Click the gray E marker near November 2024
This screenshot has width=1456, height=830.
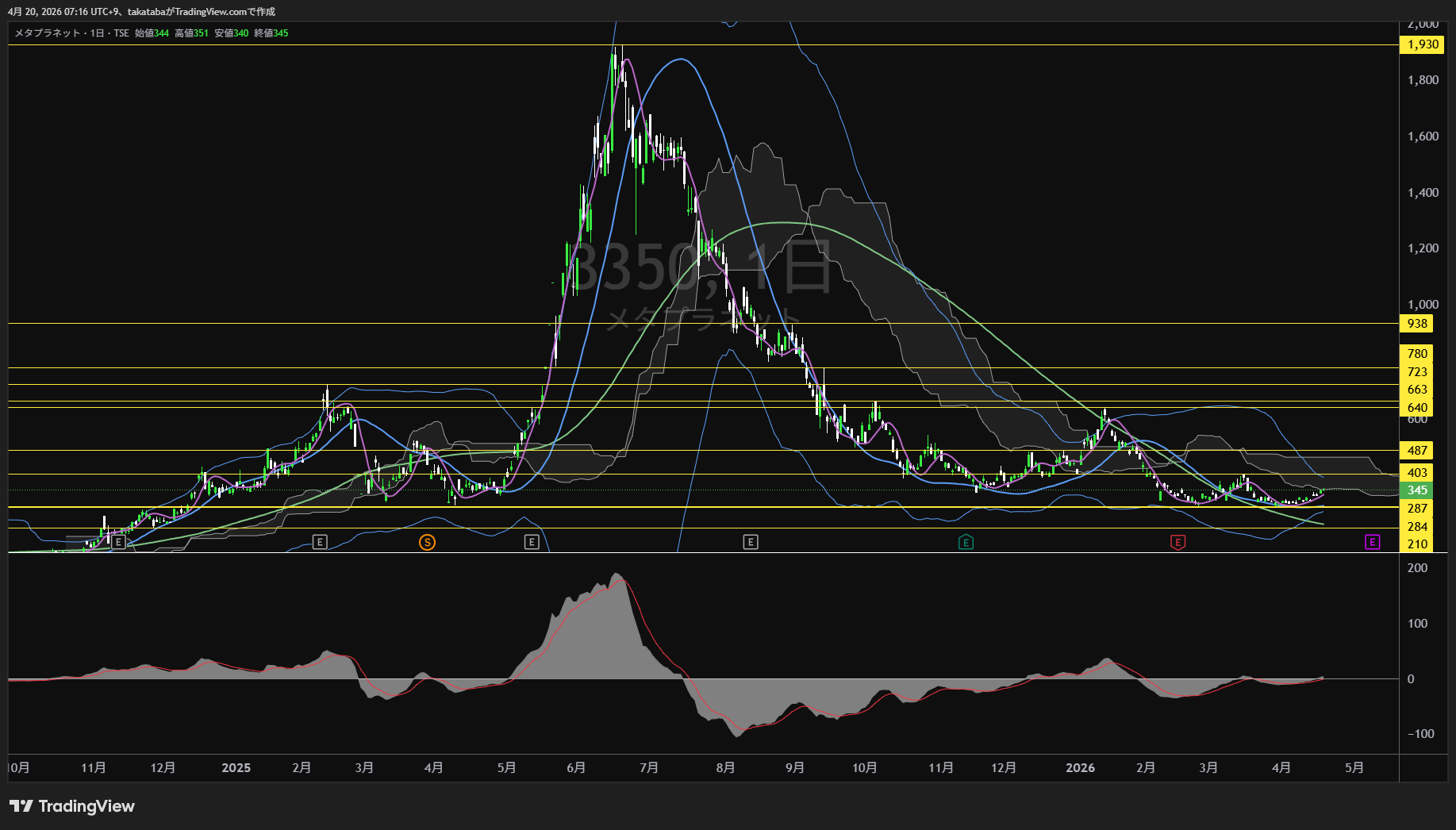tap(118, 542)
